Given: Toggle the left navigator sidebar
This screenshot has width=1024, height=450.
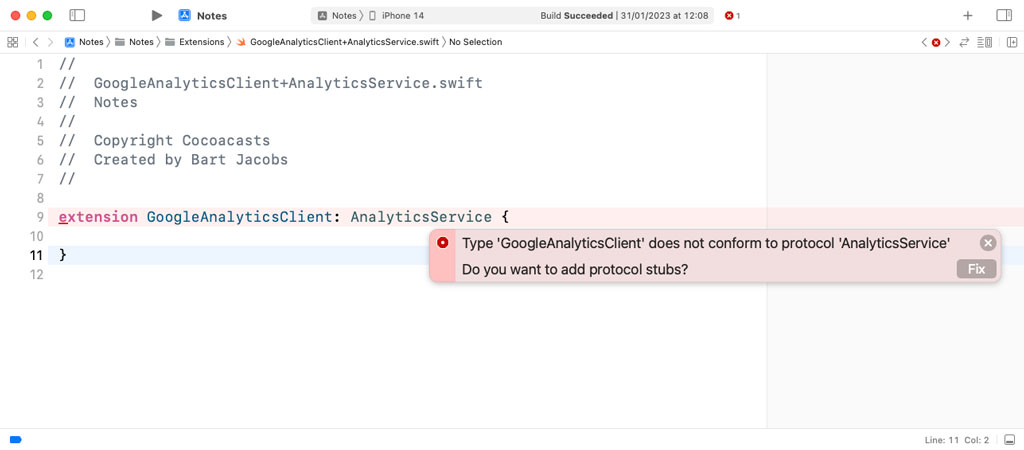Looking at the screenshot, I should tap(77, 16).
